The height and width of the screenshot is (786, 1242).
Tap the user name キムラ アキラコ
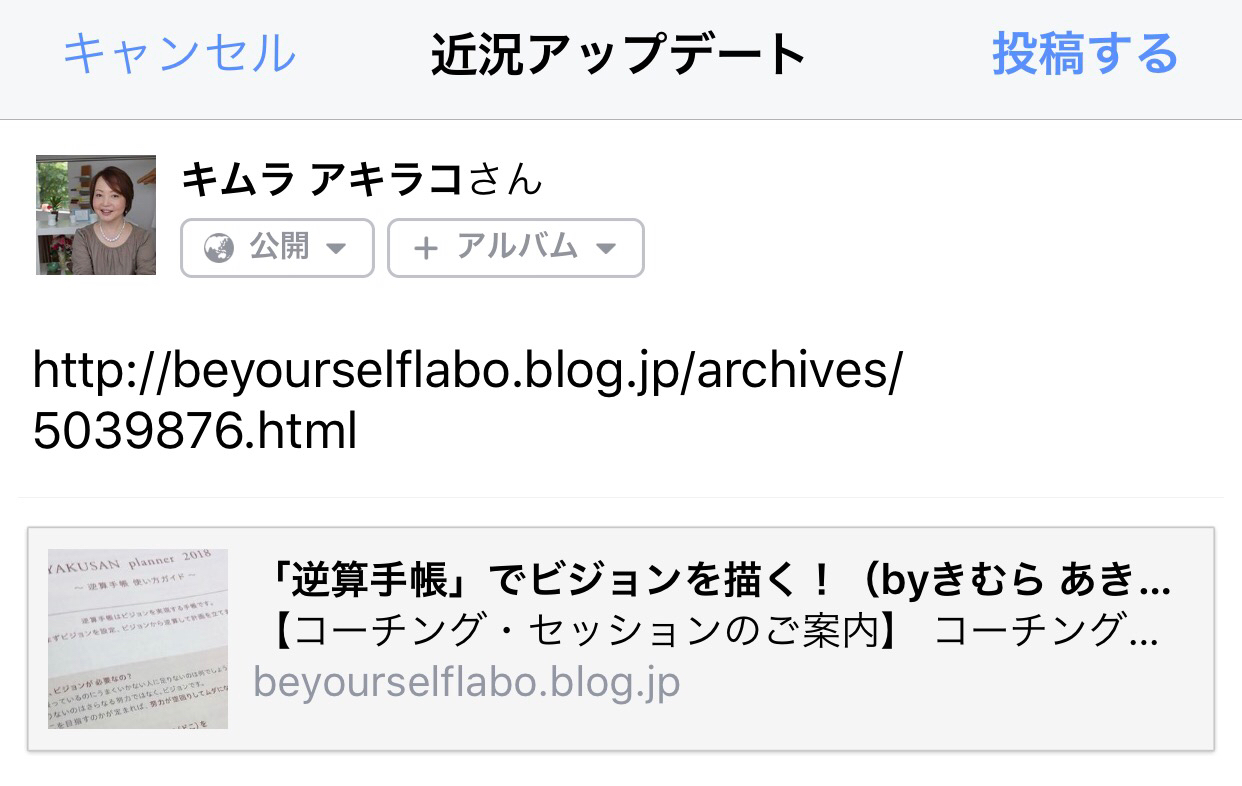point(322,180)
